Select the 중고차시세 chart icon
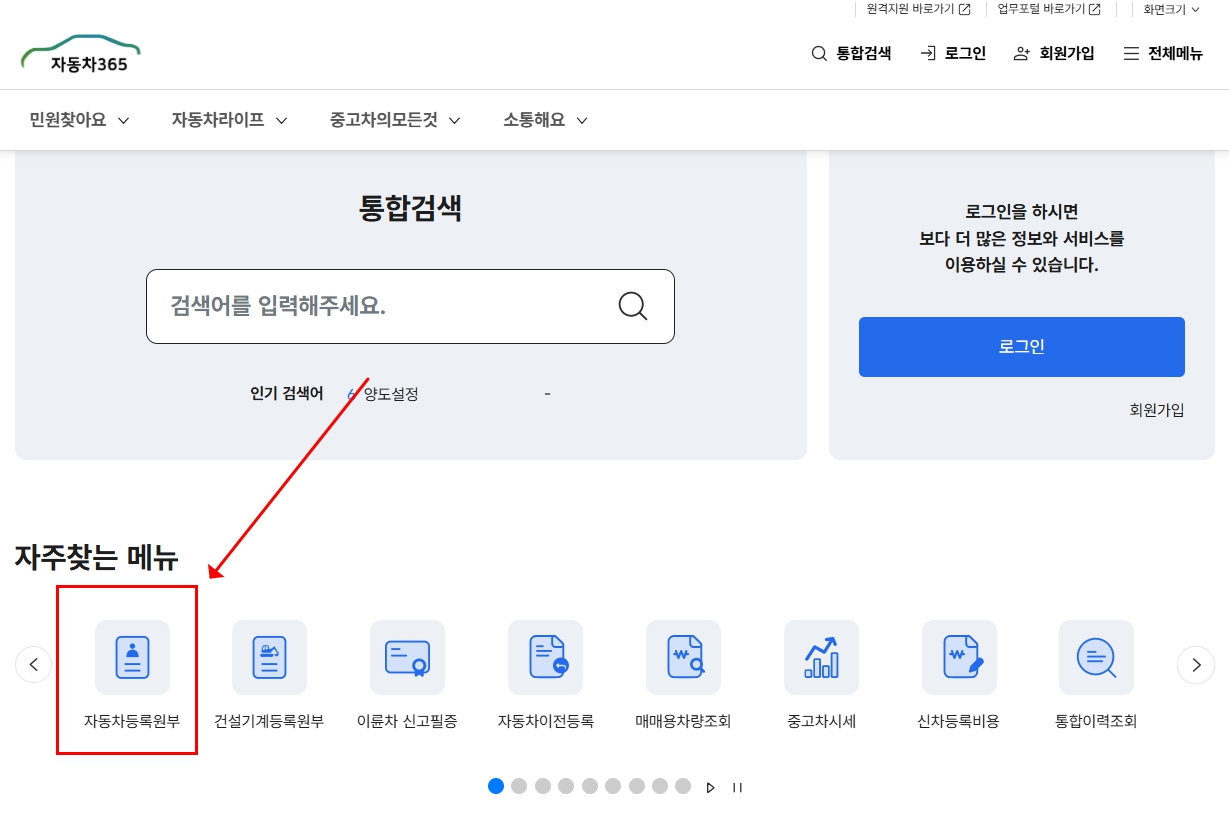 [821, 657]
